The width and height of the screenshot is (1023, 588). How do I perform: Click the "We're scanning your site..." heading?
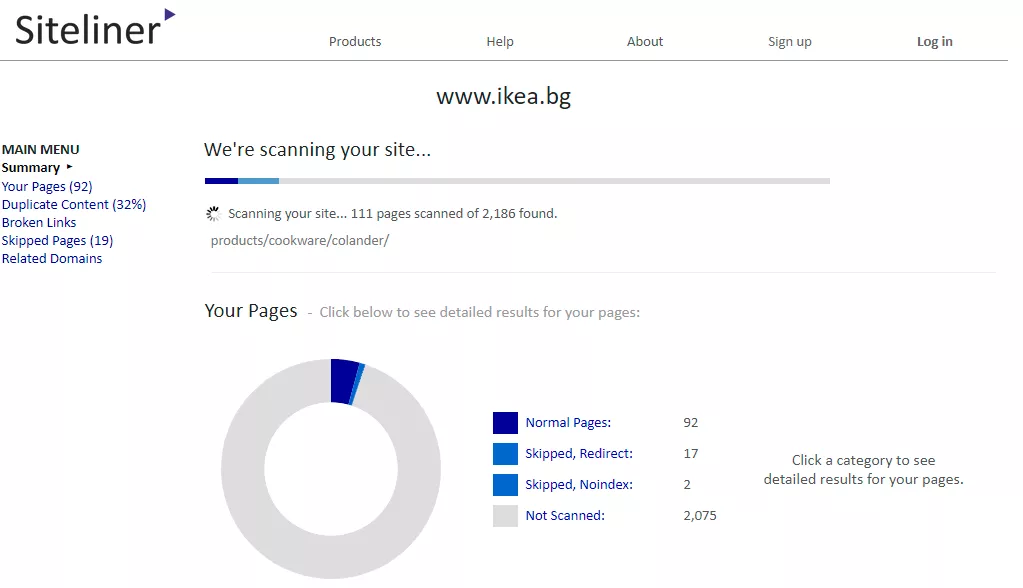[317, 149]
